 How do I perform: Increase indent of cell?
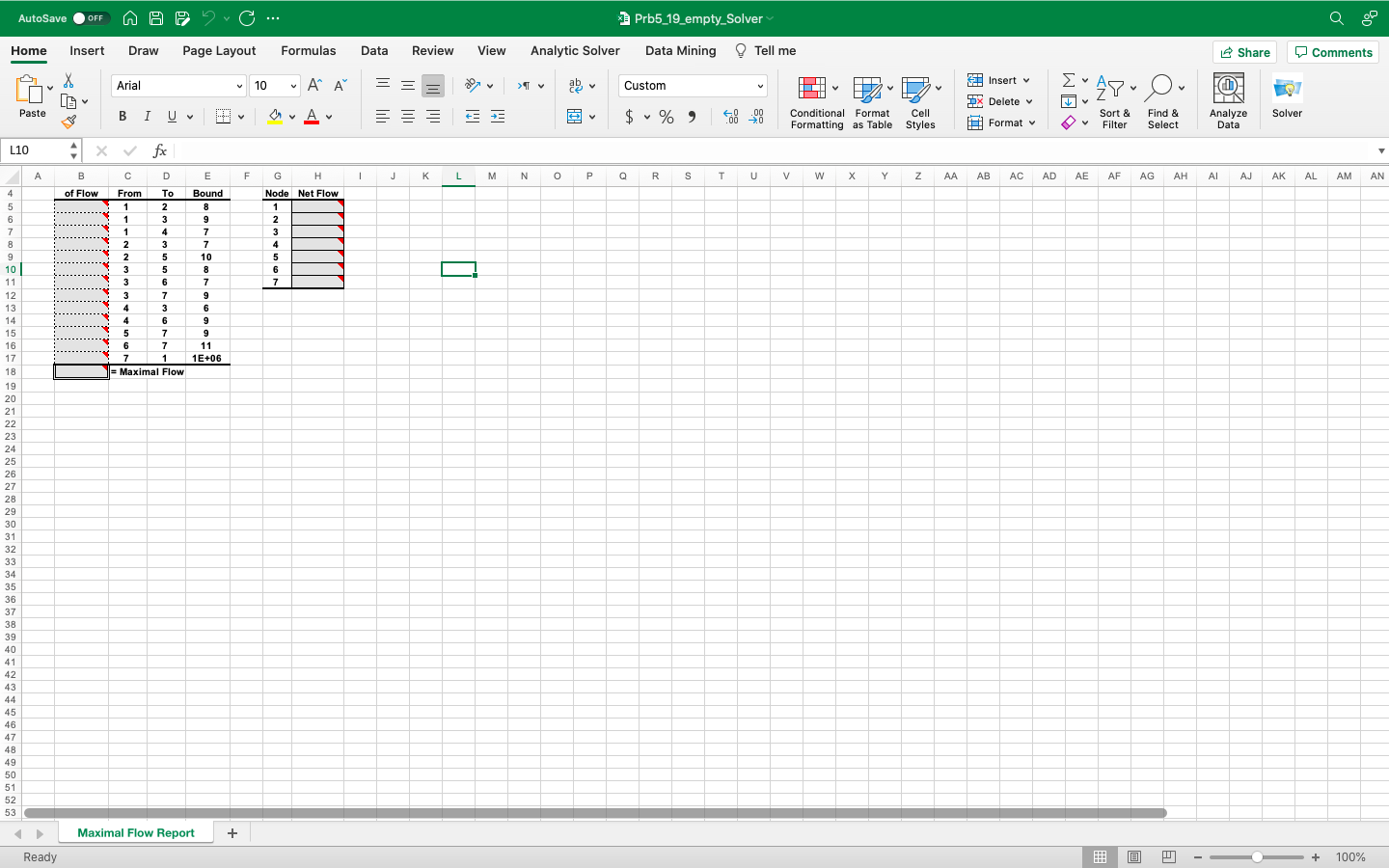pos(498,117)
